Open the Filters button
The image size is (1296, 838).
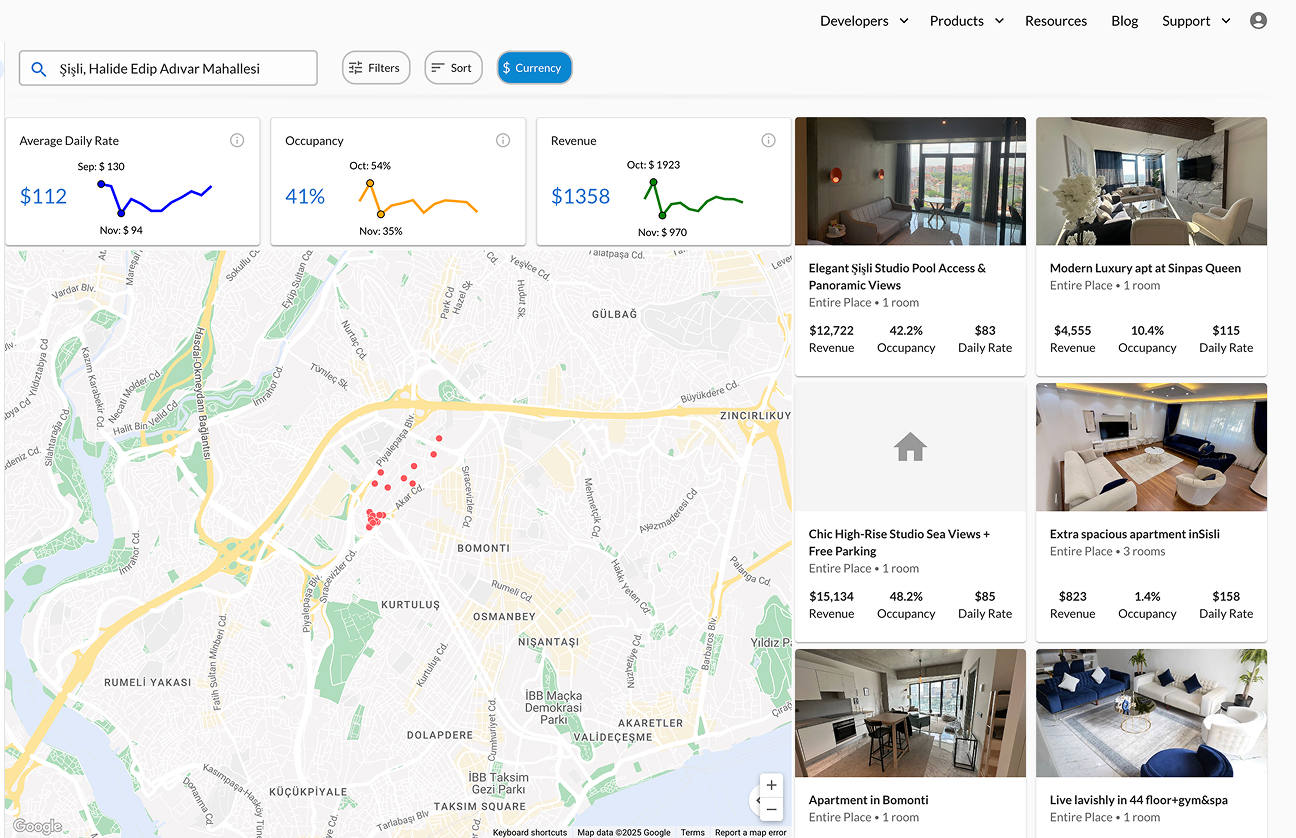point(376,68)
